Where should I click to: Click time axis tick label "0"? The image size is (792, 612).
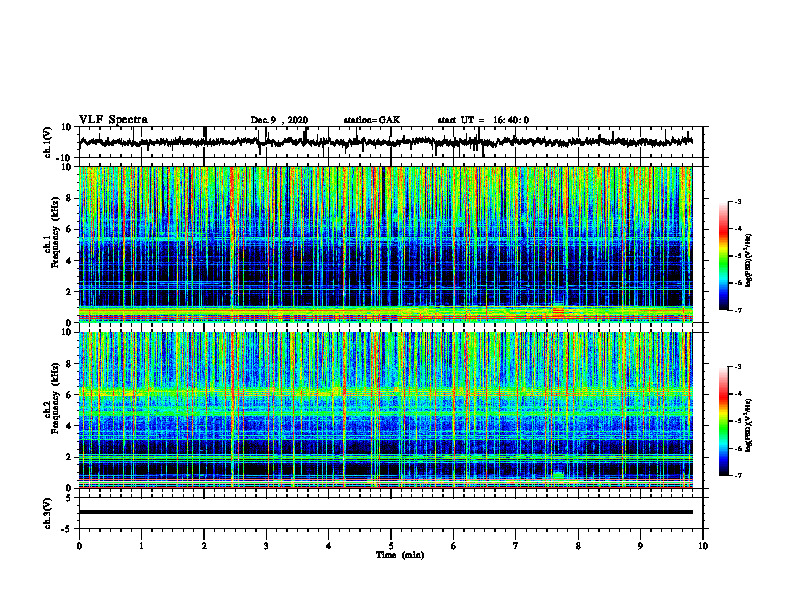point(79,546)
